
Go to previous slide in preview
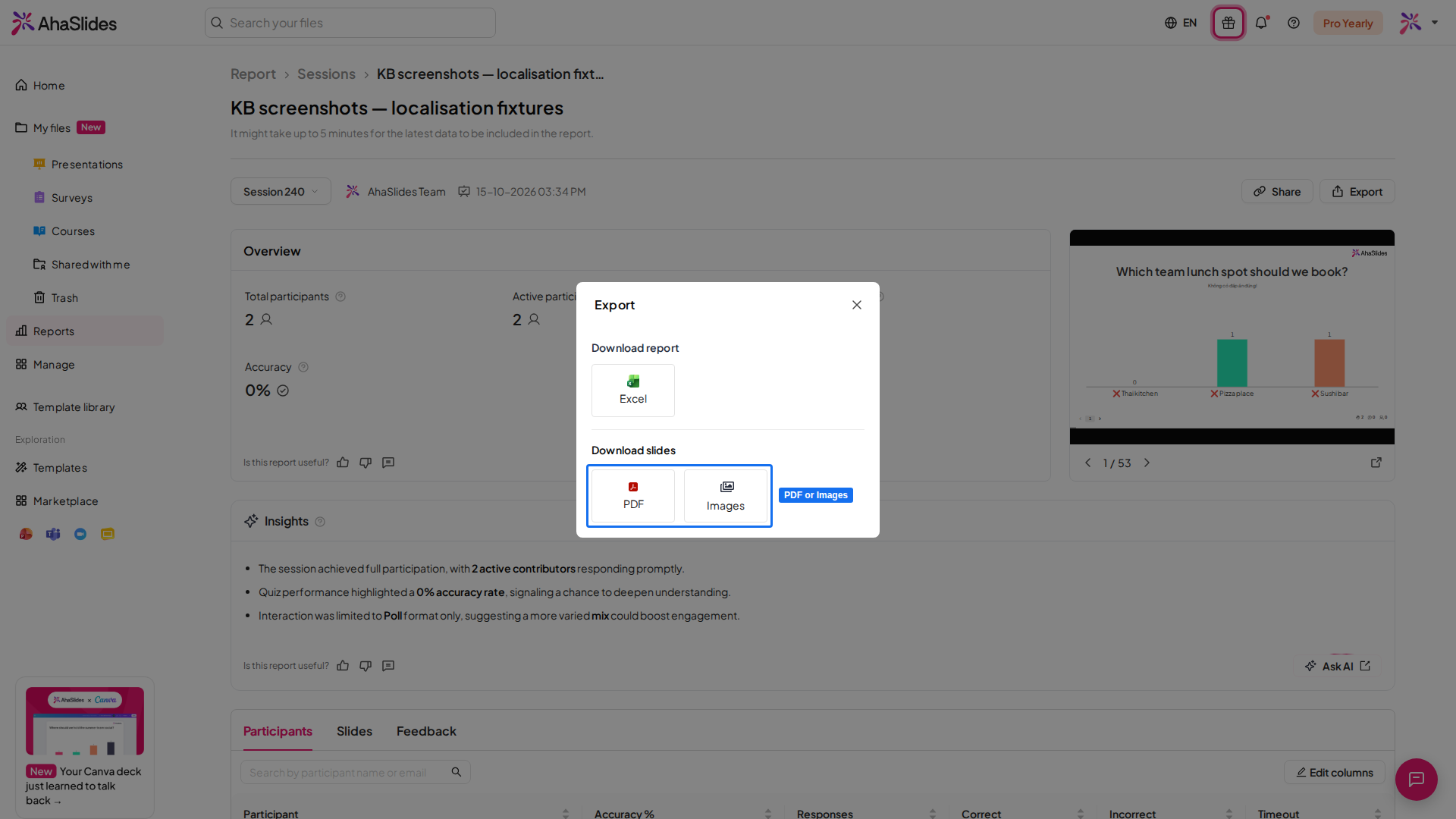1087,463
